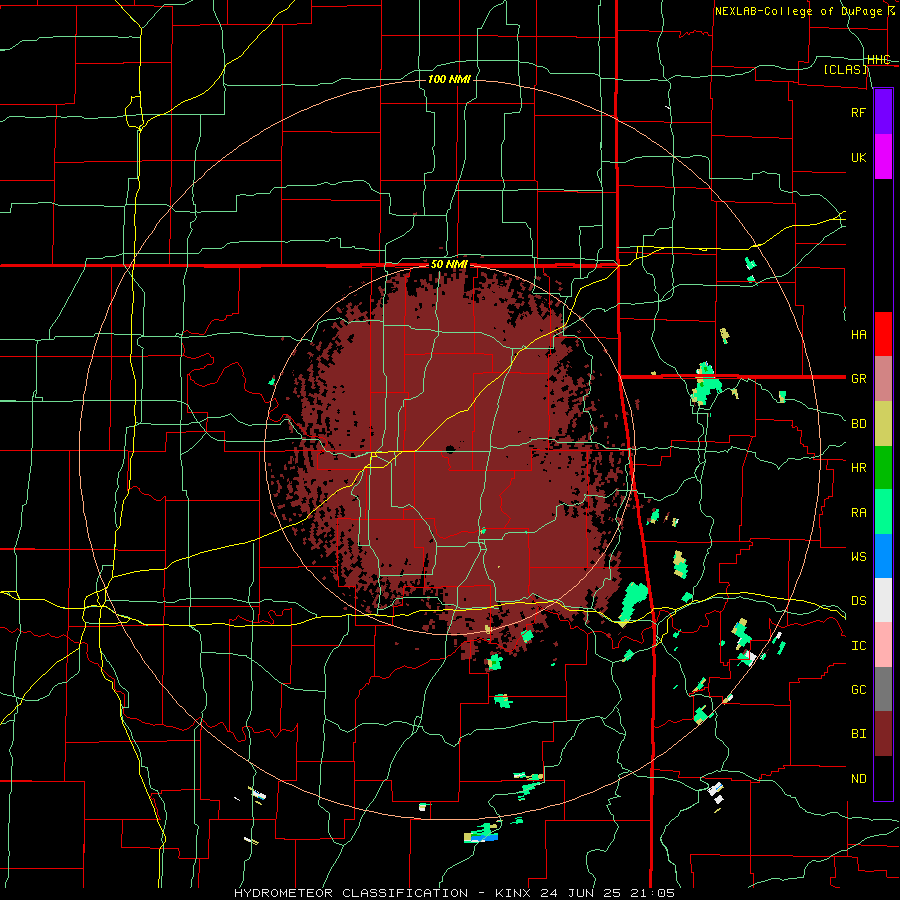Click the 50 NMI range ring label

click(449, 265)
